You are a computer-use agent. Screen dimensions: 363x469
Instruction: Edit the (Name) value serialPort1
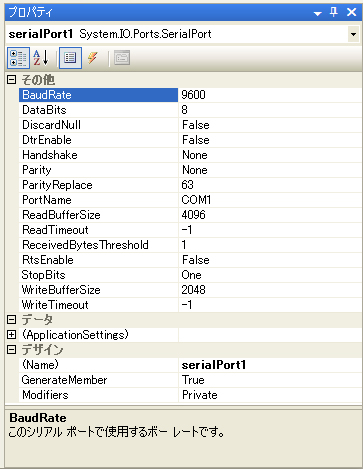point(270,365)
